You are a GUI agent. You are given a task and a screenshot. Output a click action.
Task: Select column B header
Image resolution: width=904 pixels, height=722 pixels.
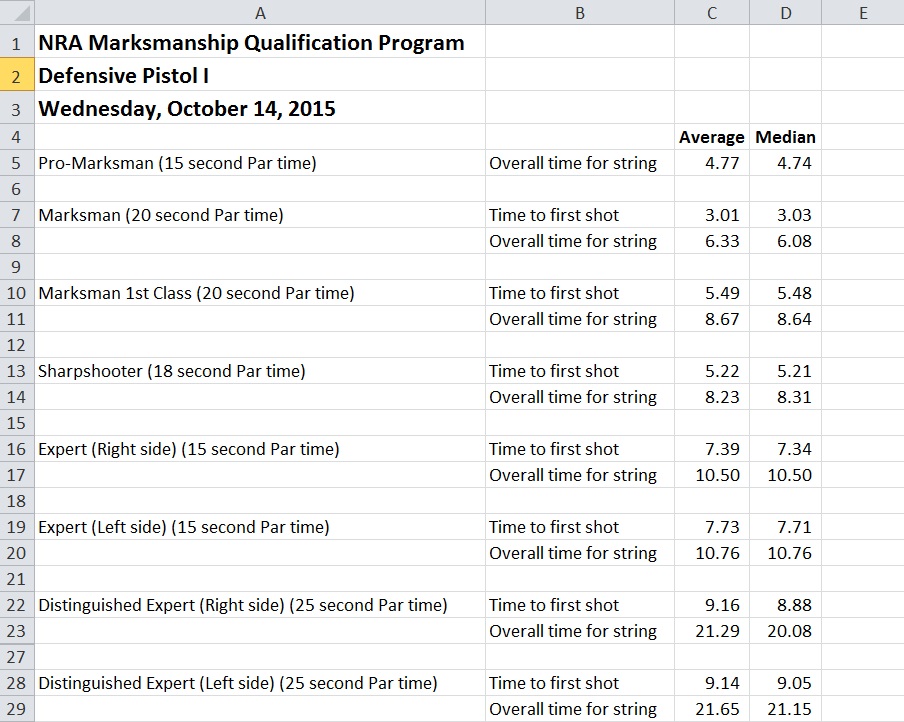tap(580, 12)
